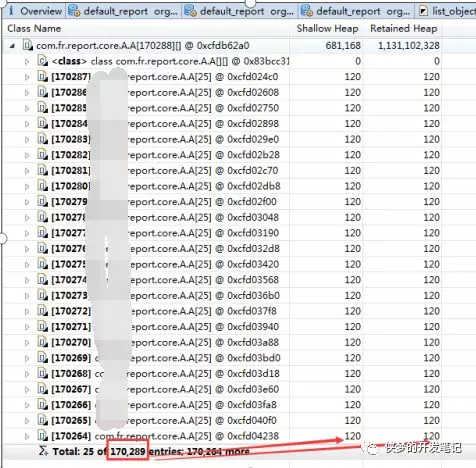Click the array icon of entry [170264]
The width and height of the screenshot is (476, 468).
43,436
